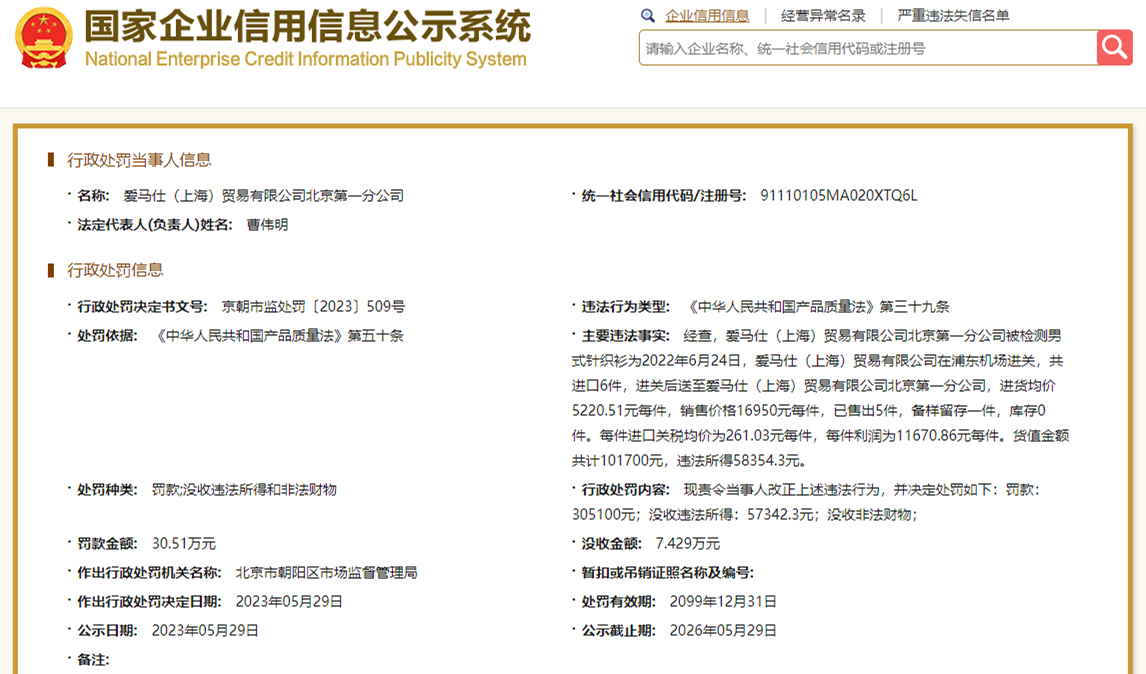
Task: Click the 备注 label
Action: pos(94,660)
